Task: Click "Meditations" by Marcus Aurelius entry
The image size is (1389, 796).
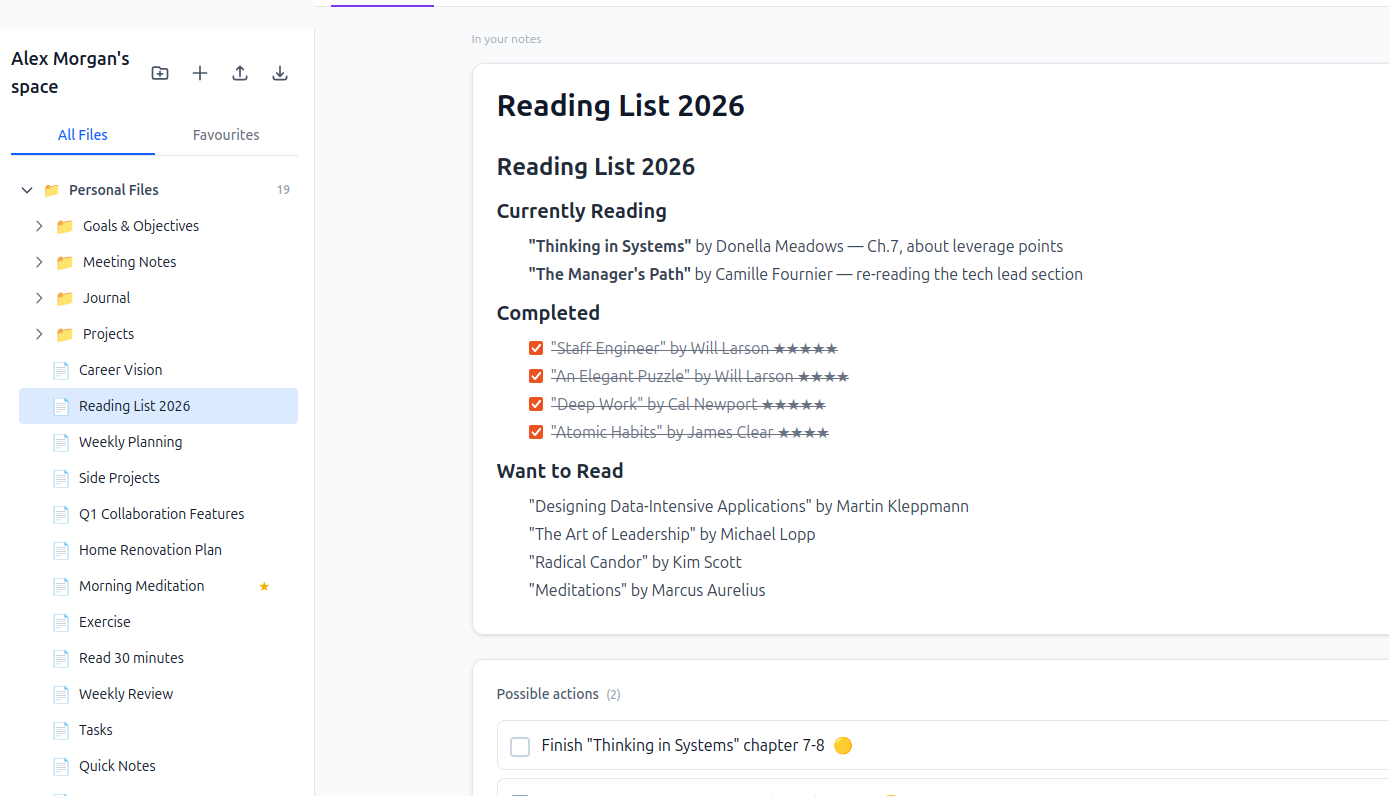Action: [647, 590]
